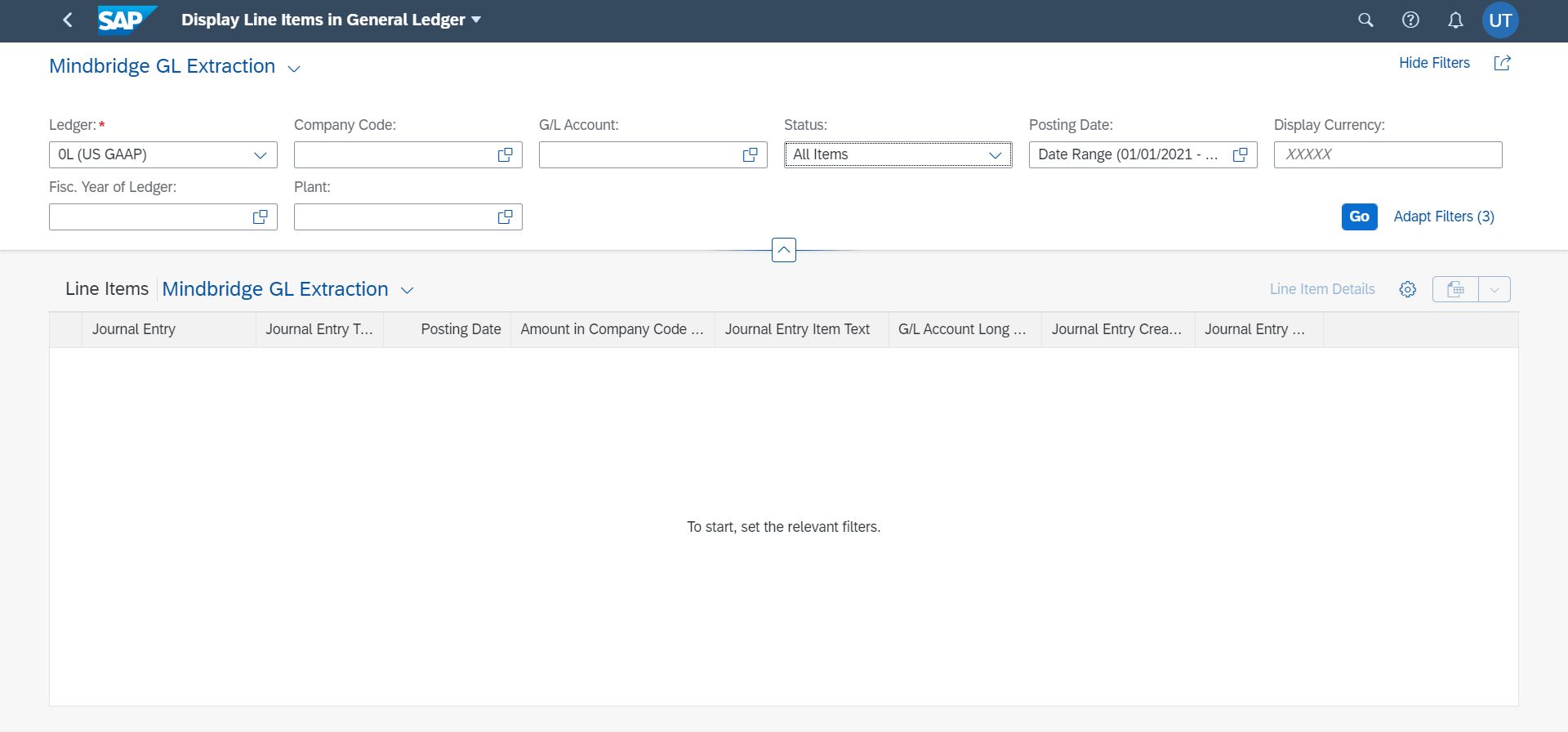Go back using the header back arrow
The height and width of the screenshot is (732, 1568).
click(x=68, y=20)
